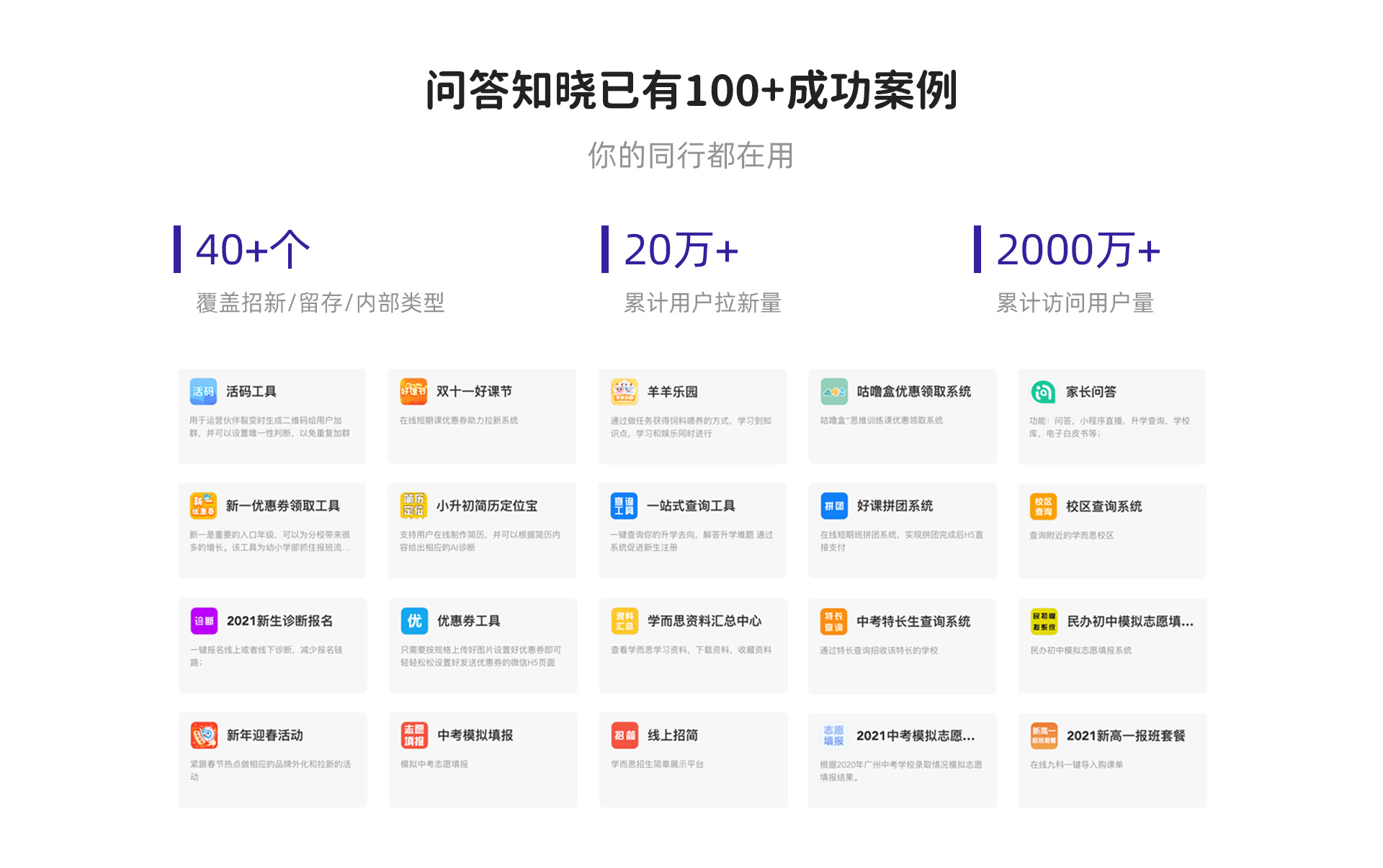
Task: Click the 新年迎春活动 red icon
Action: 204,735
